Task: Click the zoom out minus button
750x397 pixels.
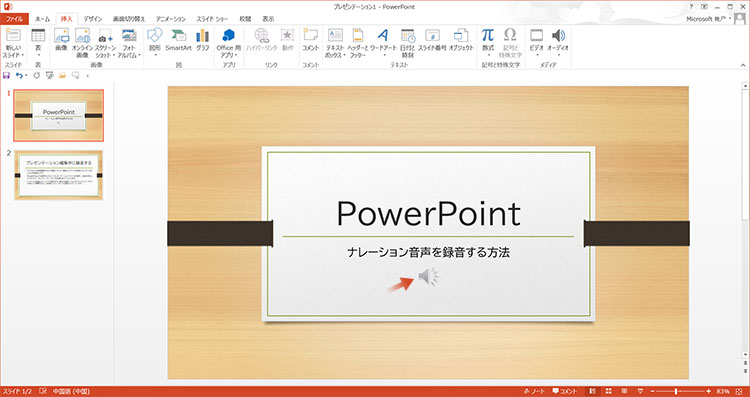Action: pyautogui.click(x=652, y=391)
